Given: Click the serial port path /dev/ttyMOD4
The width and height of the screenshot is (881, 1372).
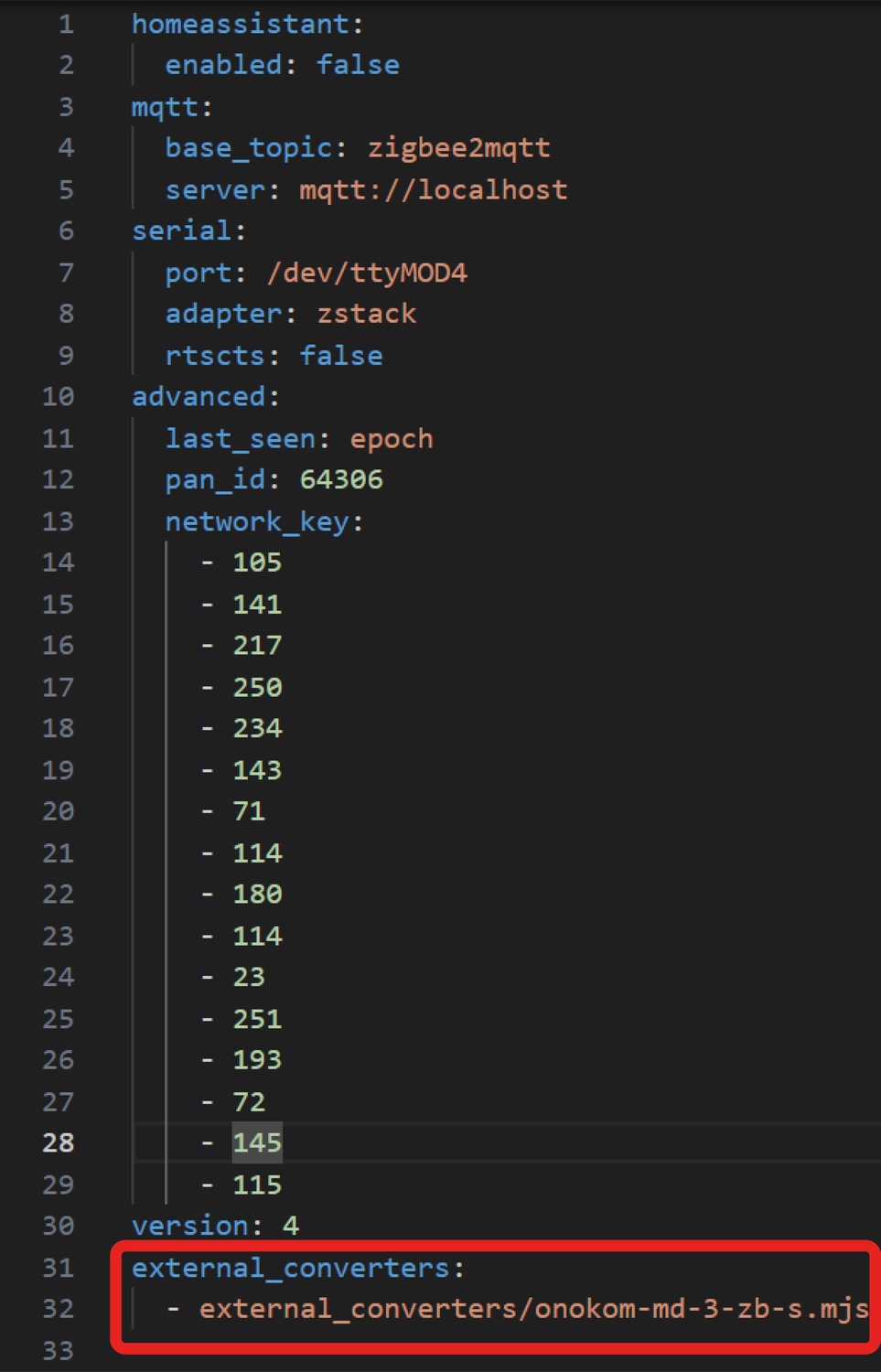Looking at the screenshot, I should [x=367, y=273].
